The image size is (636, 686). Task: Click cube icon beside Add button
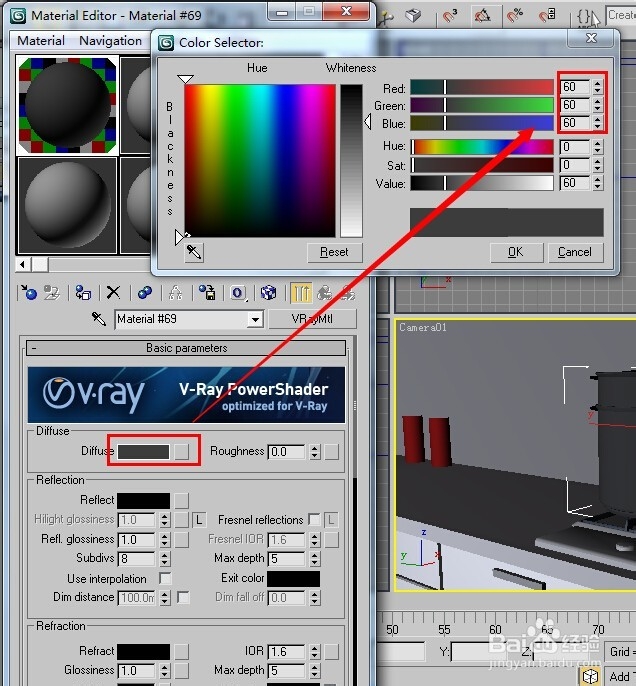pyautogui.click(x=591, y=676)
